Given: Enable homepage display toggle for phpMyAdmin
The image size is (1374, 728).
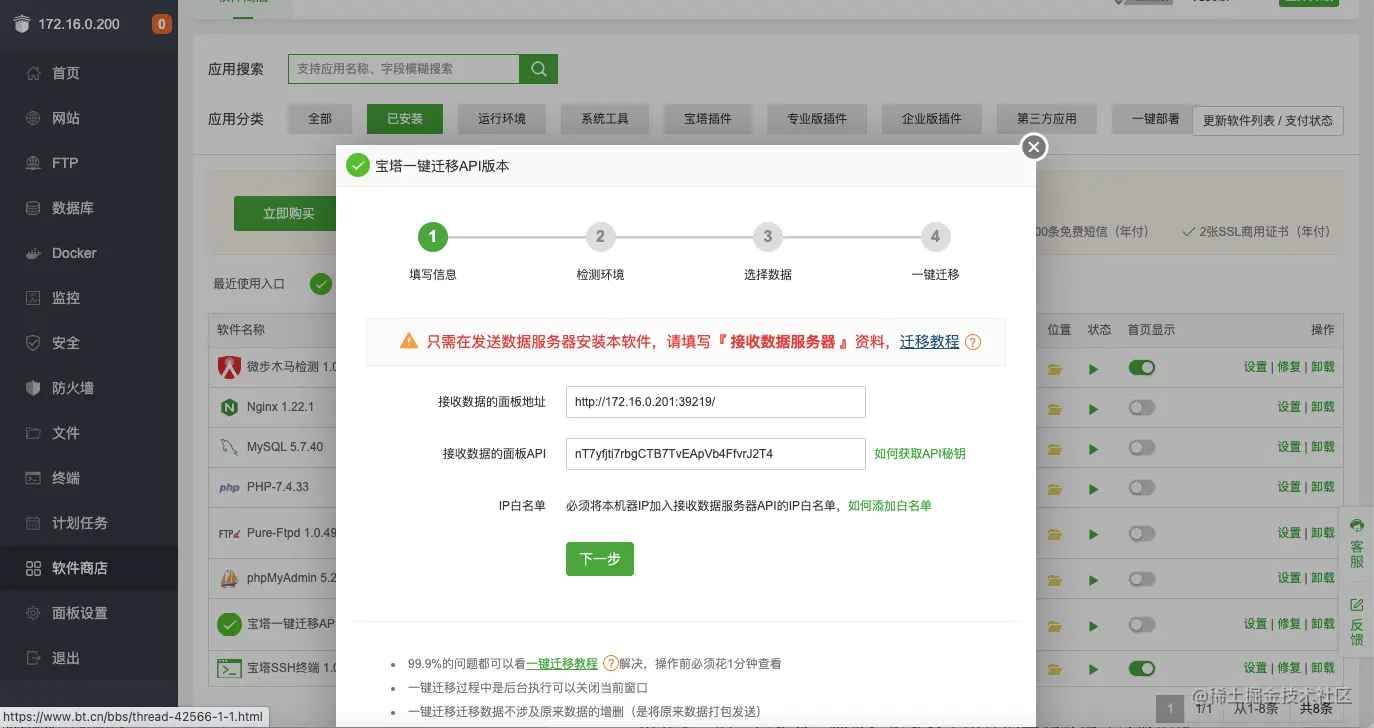Looking at the screenshot, I should coord(1141,578).
